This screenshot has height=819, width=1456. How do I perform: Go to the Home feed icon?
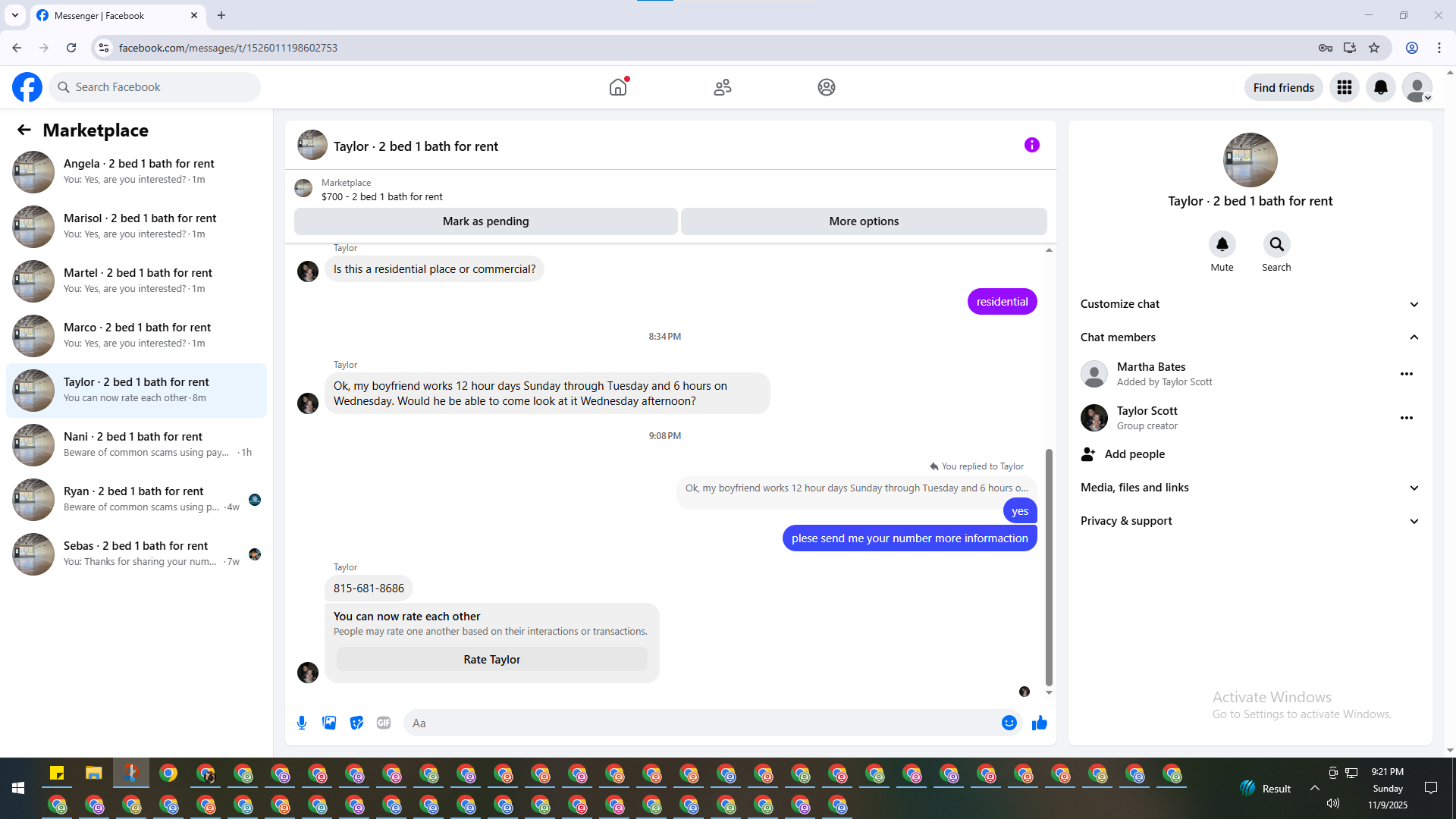[618, 87]
